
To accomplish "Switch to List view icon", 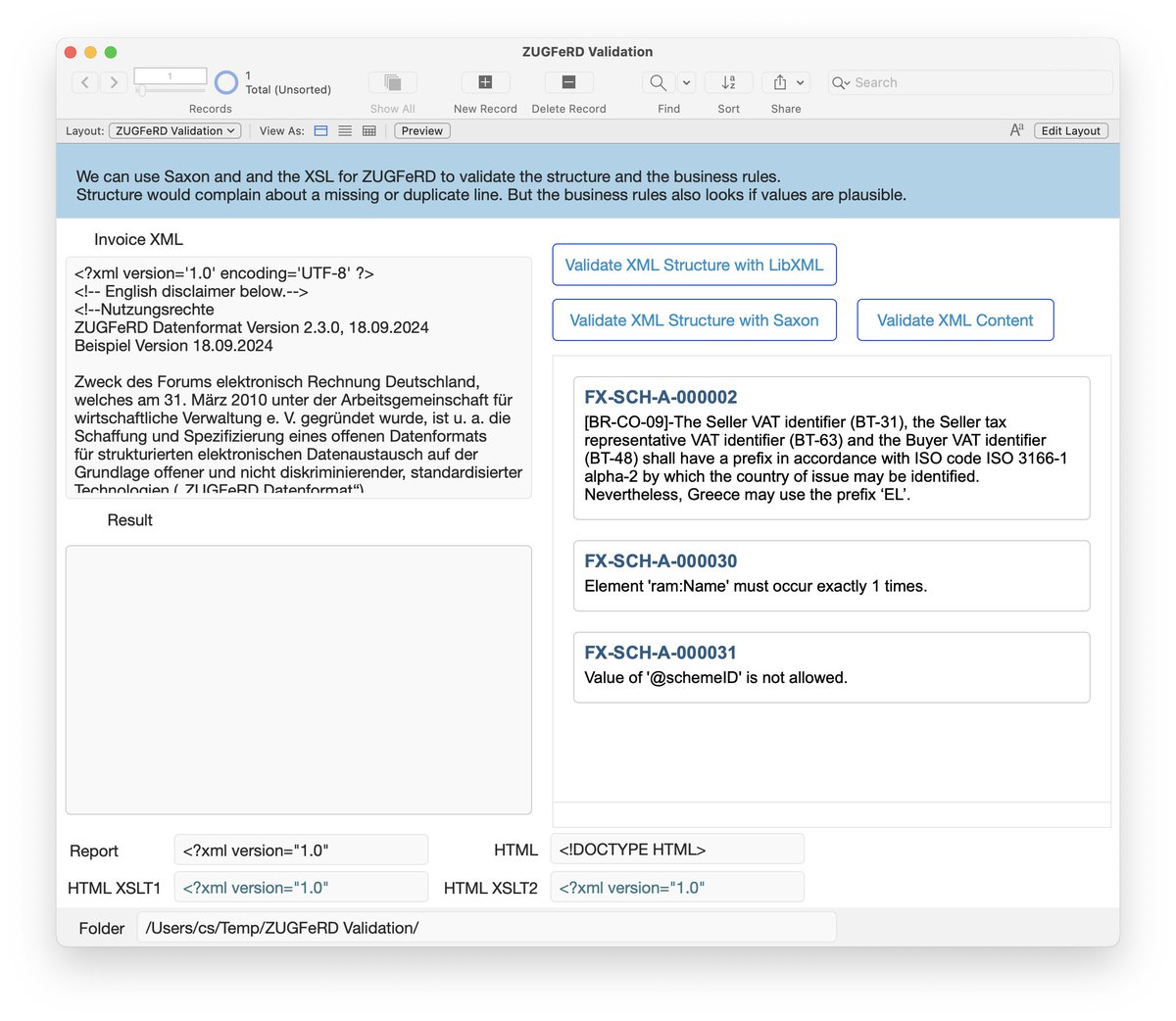I will tap(345, 130).
